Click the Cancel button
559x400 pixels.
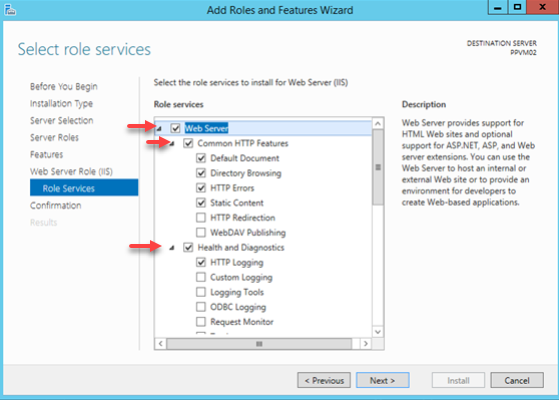point(517,380)
